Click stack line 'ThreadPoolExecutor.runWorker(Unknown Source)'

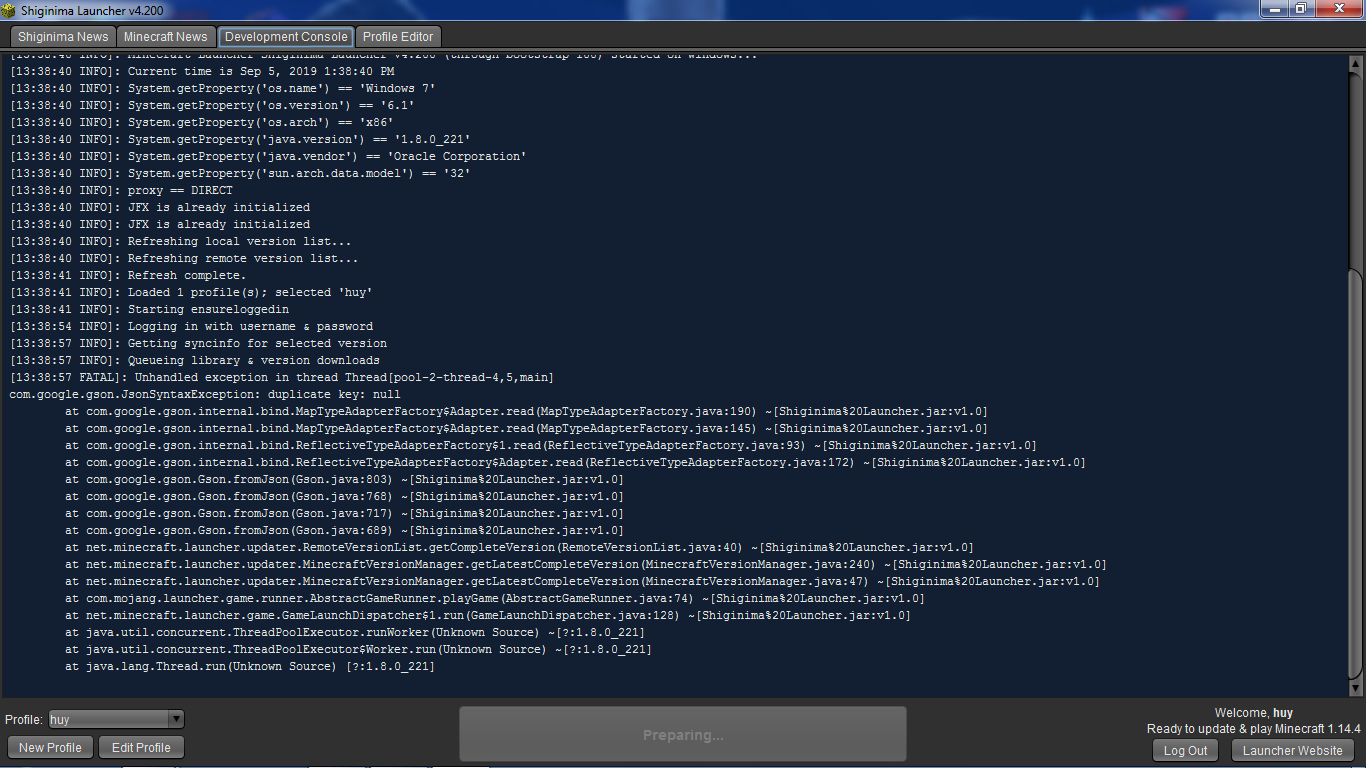[x=355, y=632]
